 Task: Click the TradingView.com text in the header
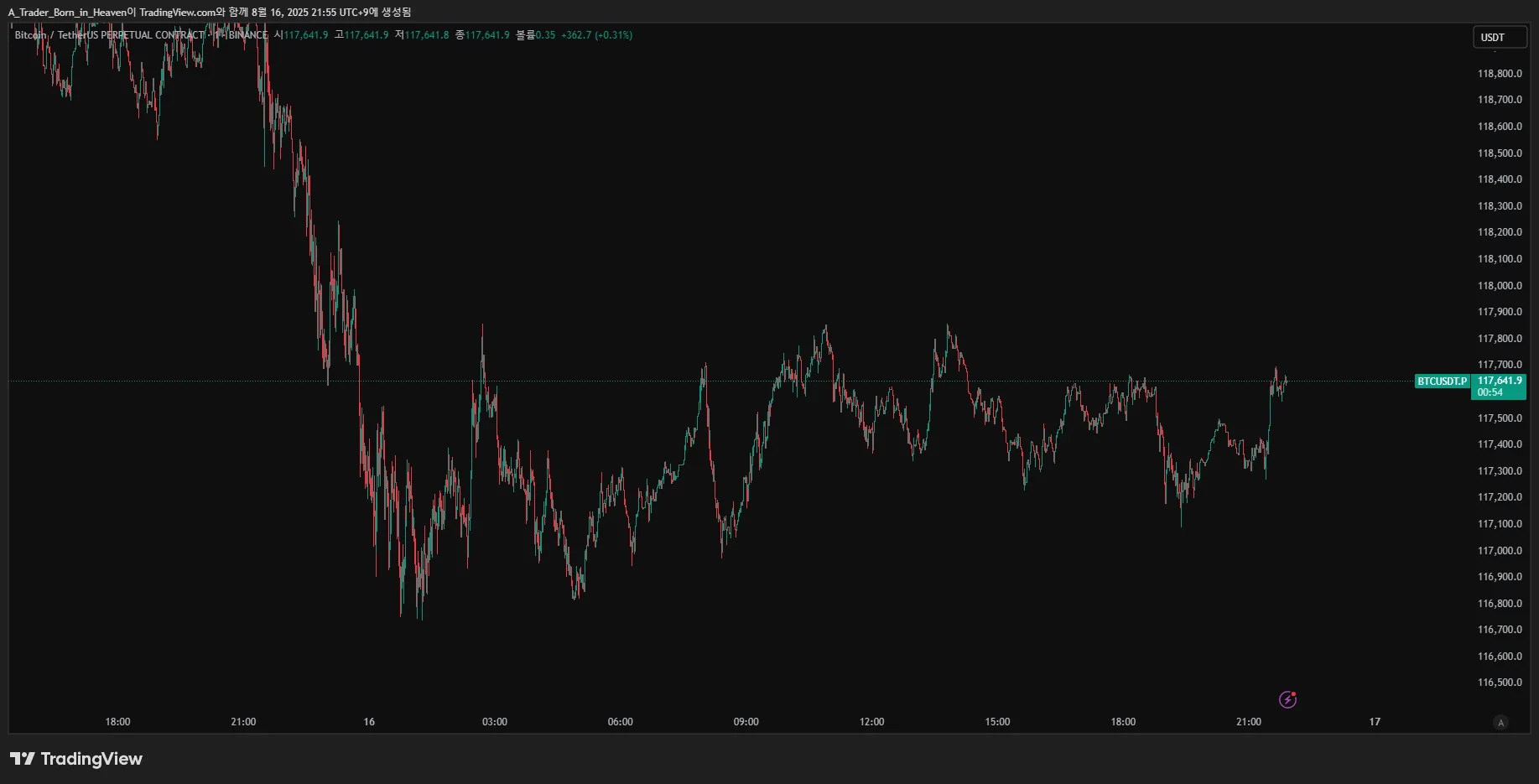pos(177,13)
